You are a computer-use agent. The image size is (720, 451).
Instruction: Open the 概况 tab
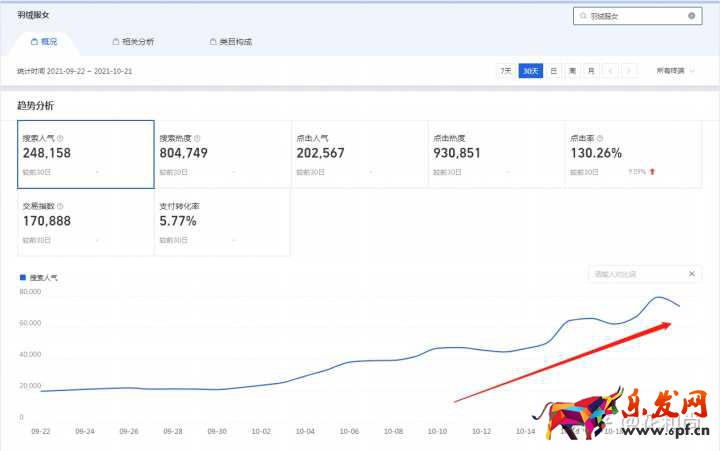(44, 42)
